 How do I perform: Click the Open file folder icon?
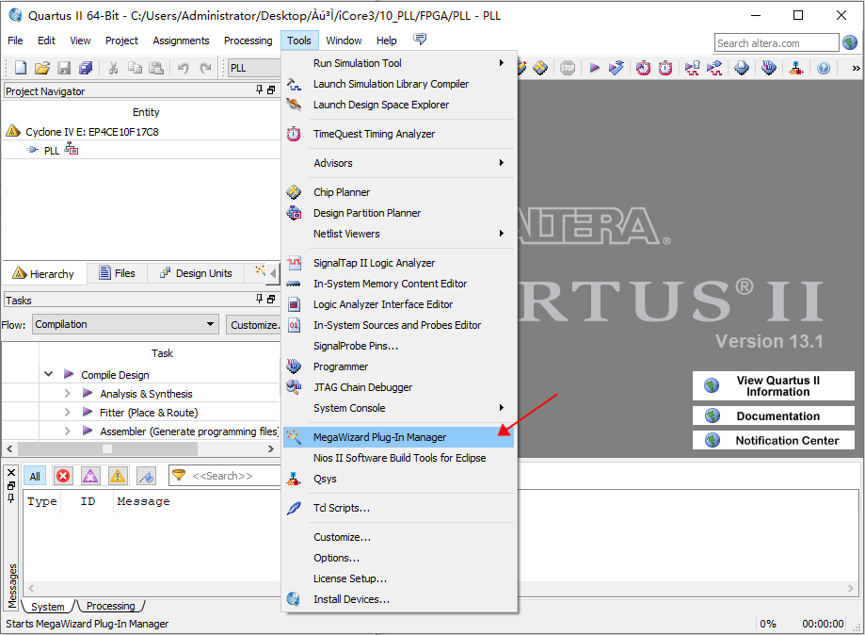point(42,68)
